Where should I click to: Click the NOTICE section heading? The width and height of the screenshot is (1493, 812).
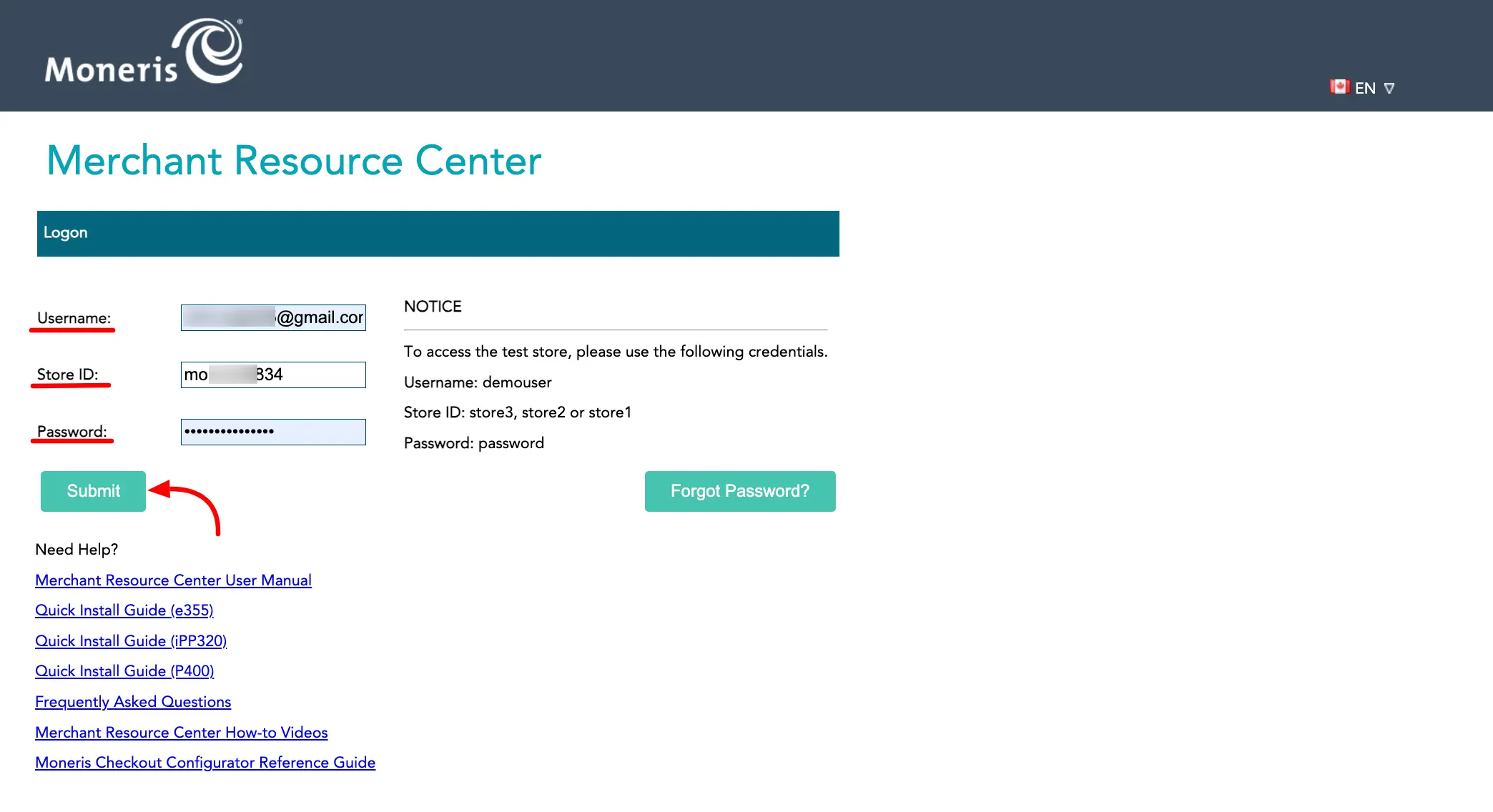coord(432,306)
